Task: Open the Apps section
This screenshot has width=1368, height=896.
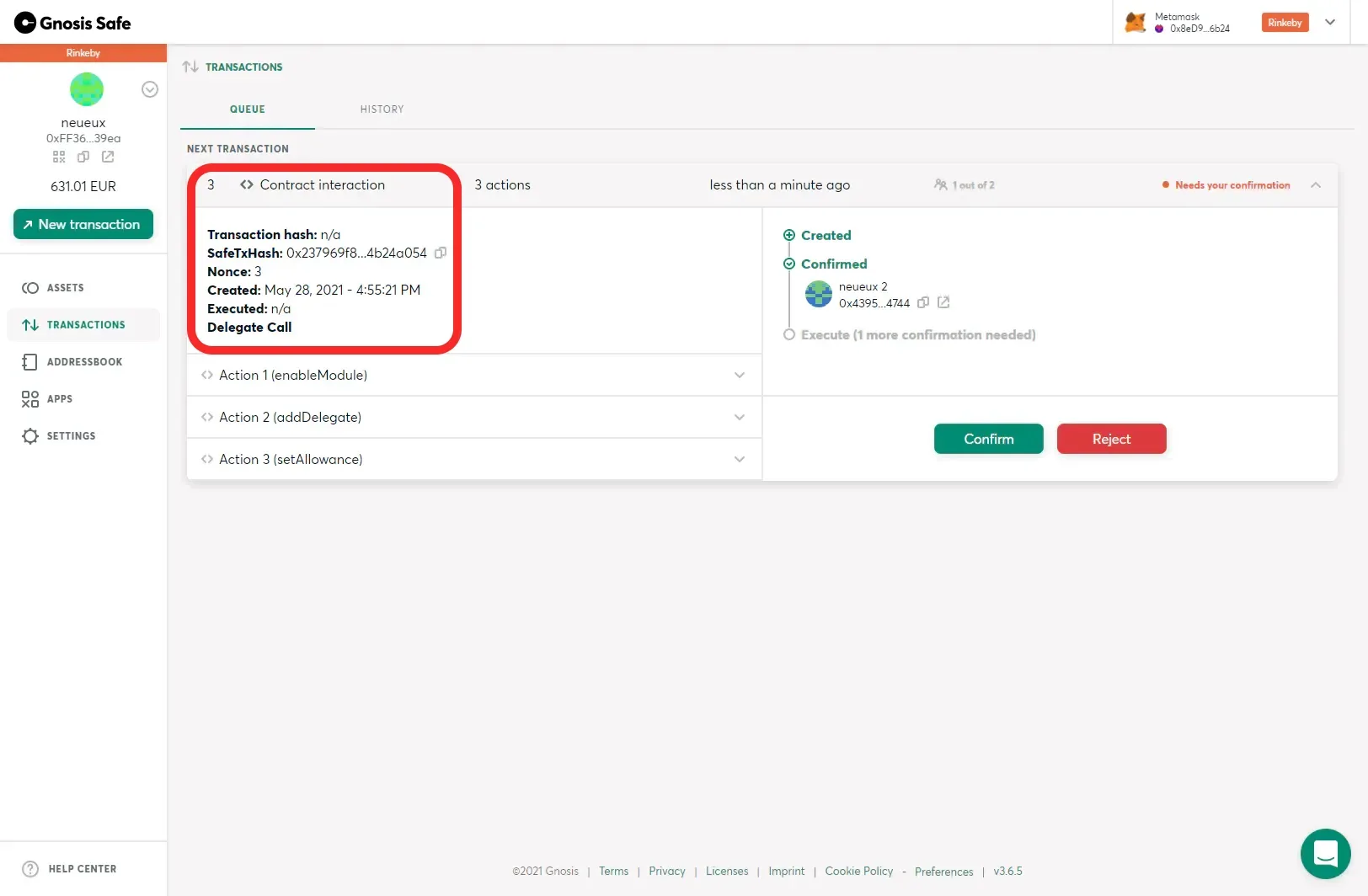Action: click(x=59, y=398)
